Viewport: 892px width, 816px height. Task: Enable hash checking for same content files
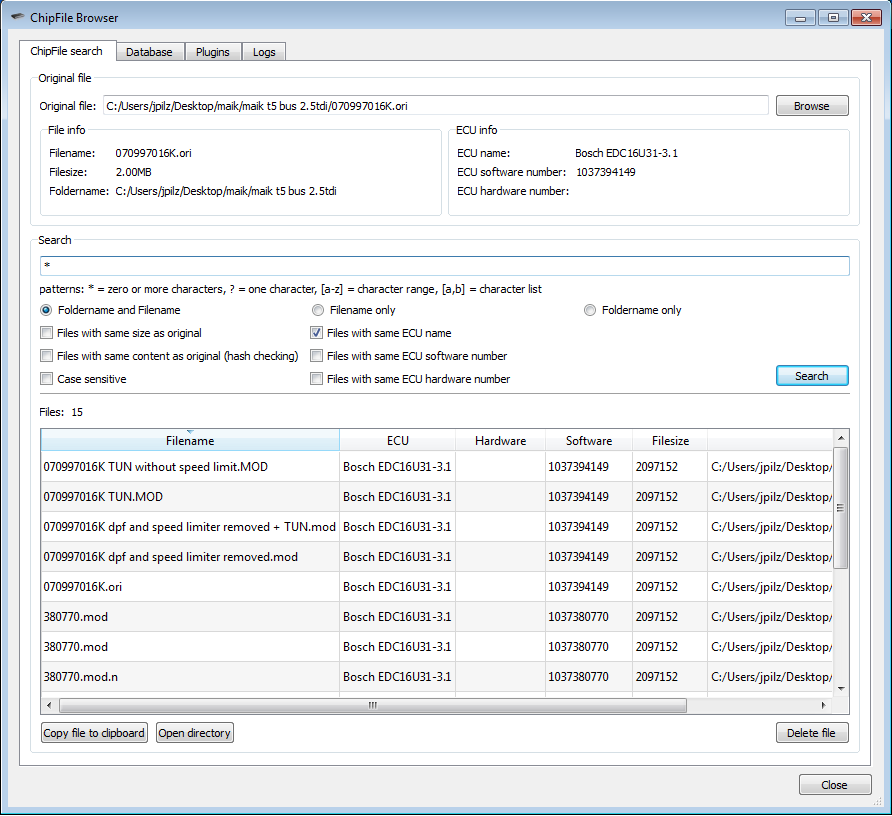tap(44, 356)
